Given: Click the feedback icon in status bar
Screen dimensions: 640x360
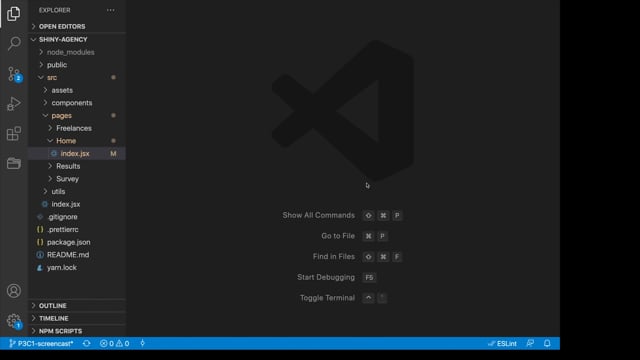Looking at the screenshot, I should click(530, 344).
